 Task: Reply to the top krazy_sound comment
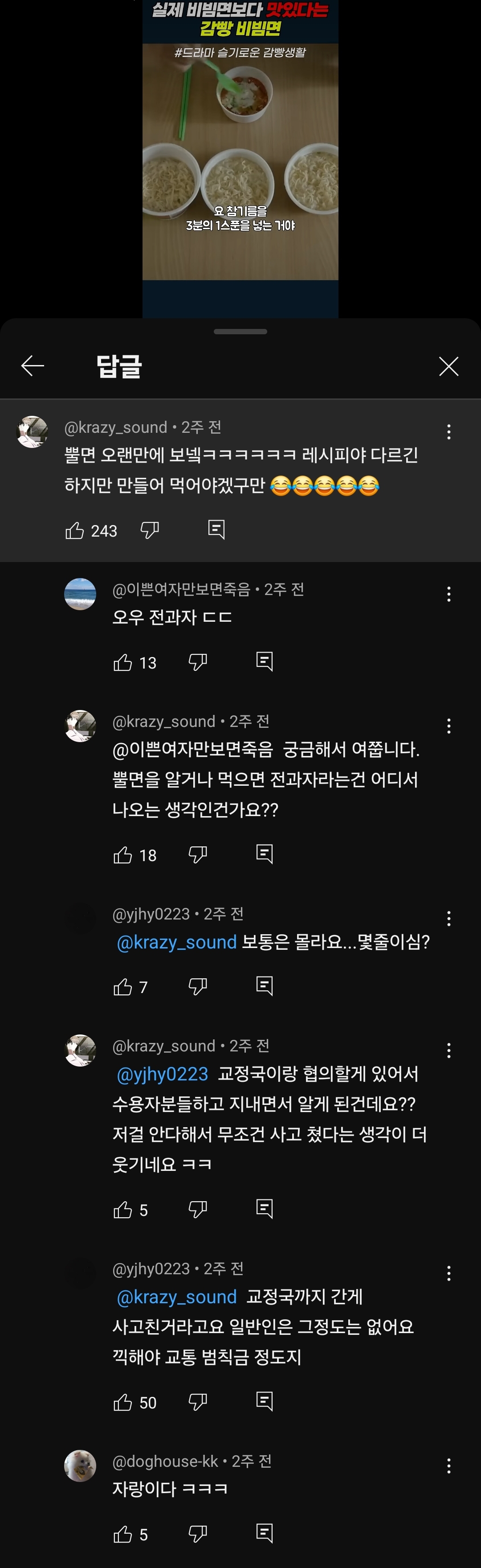coord(216,530)
